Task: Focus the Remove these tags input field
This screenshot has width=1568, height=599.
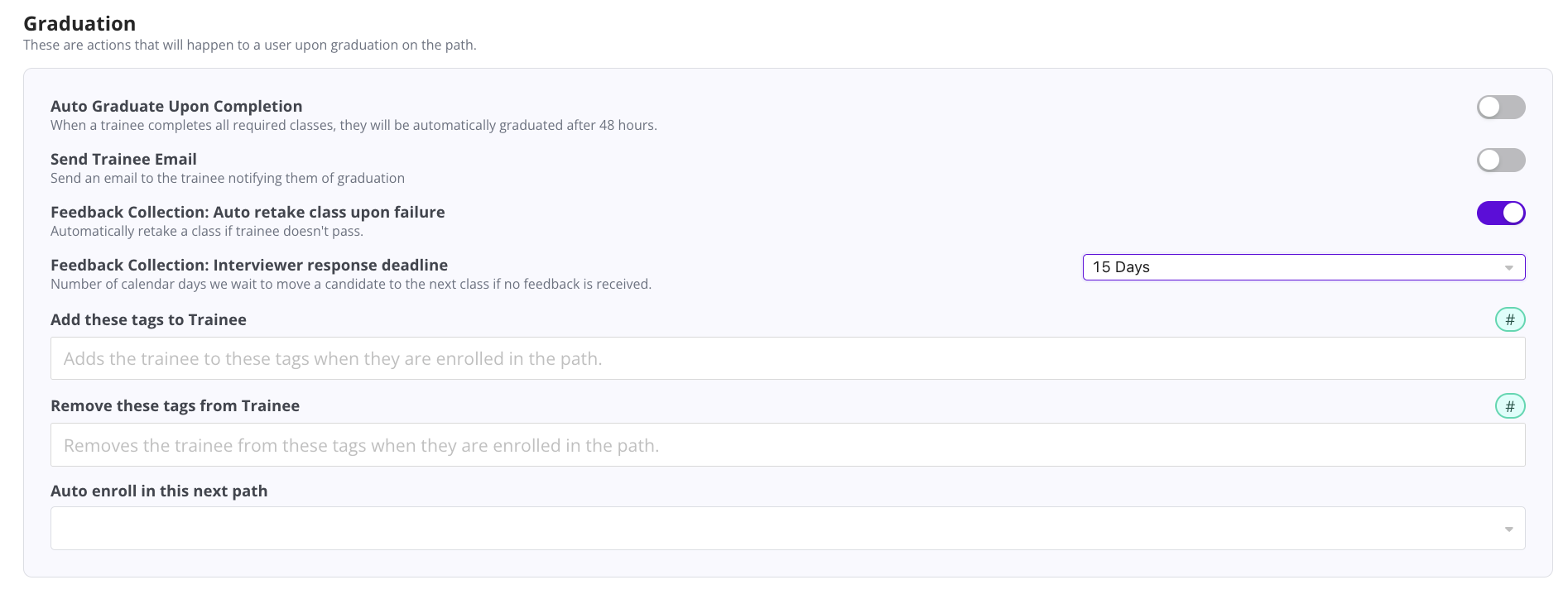Action: click(x=786, y=446)
